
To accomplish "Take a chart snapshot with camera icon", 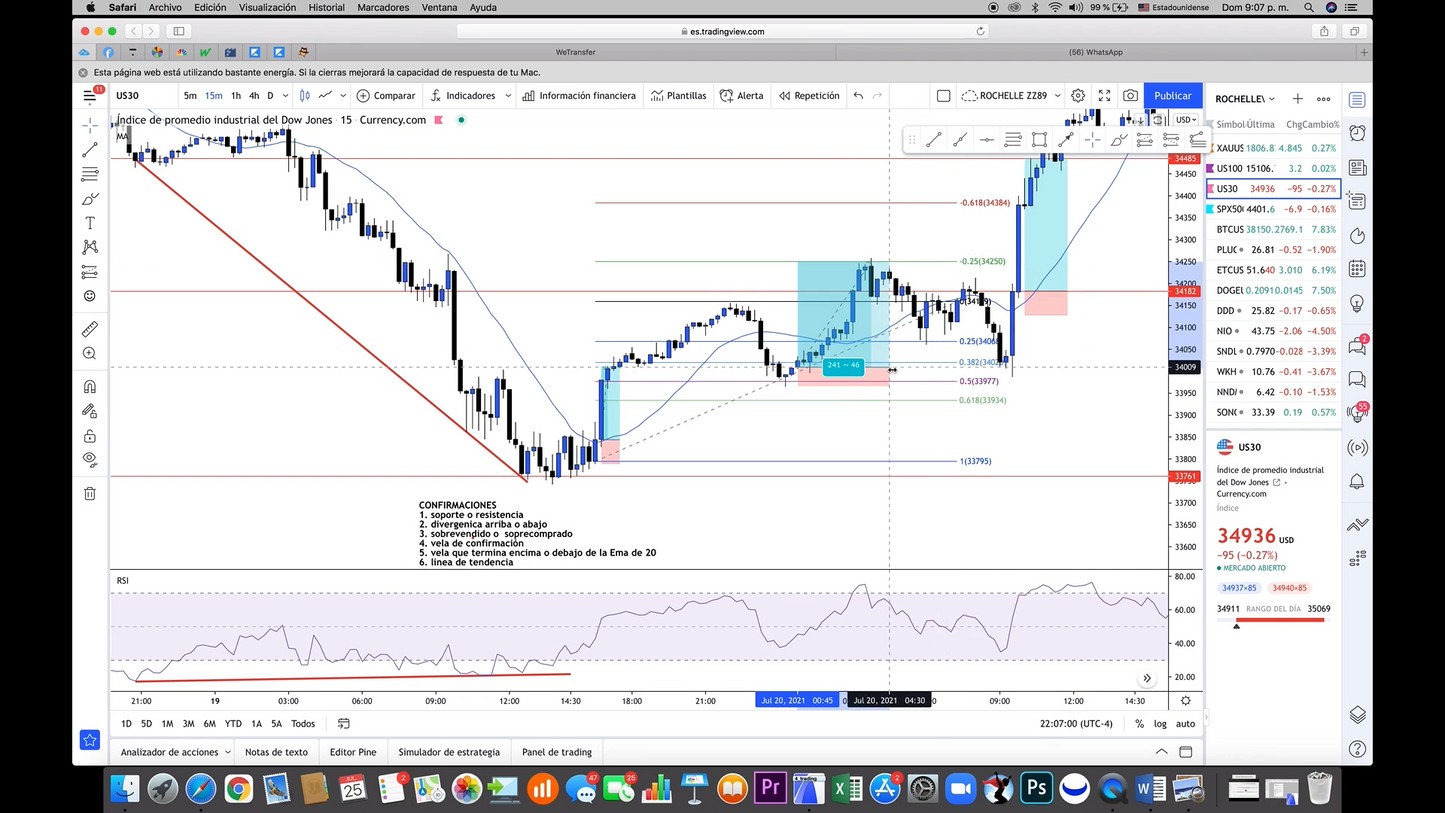I will pos(1130,96).
